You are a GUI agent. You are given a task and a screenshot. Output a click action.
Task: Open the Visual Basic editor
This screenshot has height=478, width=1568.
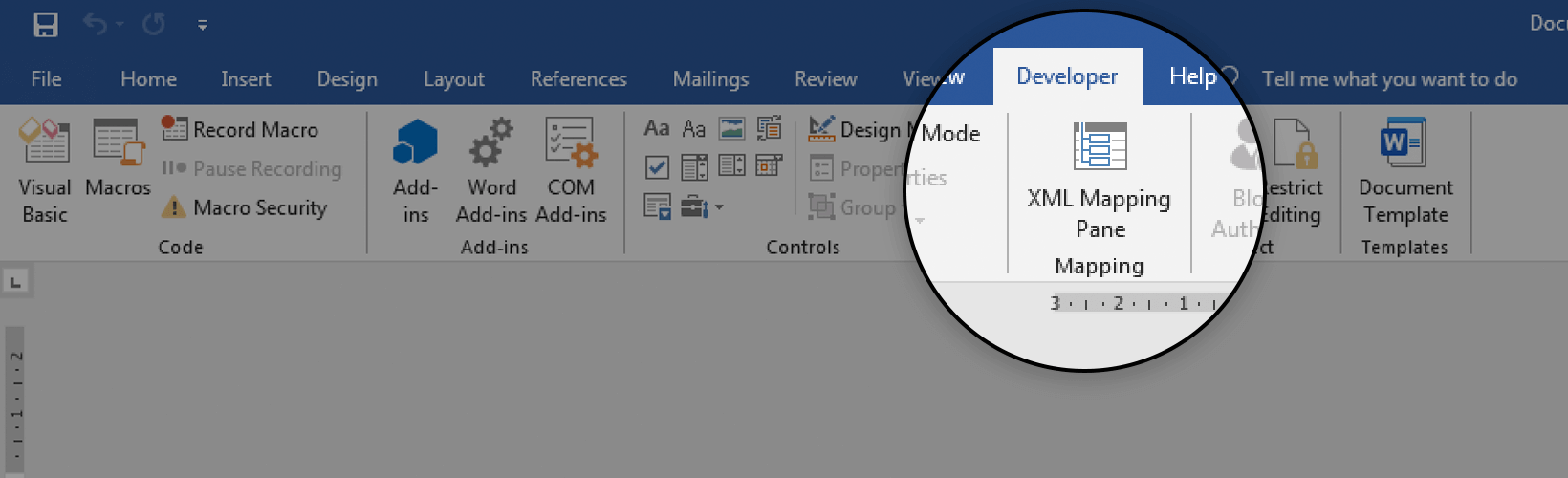click(45, 171)
